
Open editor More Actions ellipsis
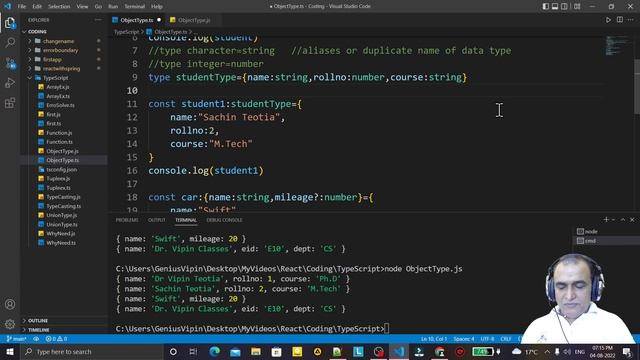pyautogui.click(x=631, y=20)
